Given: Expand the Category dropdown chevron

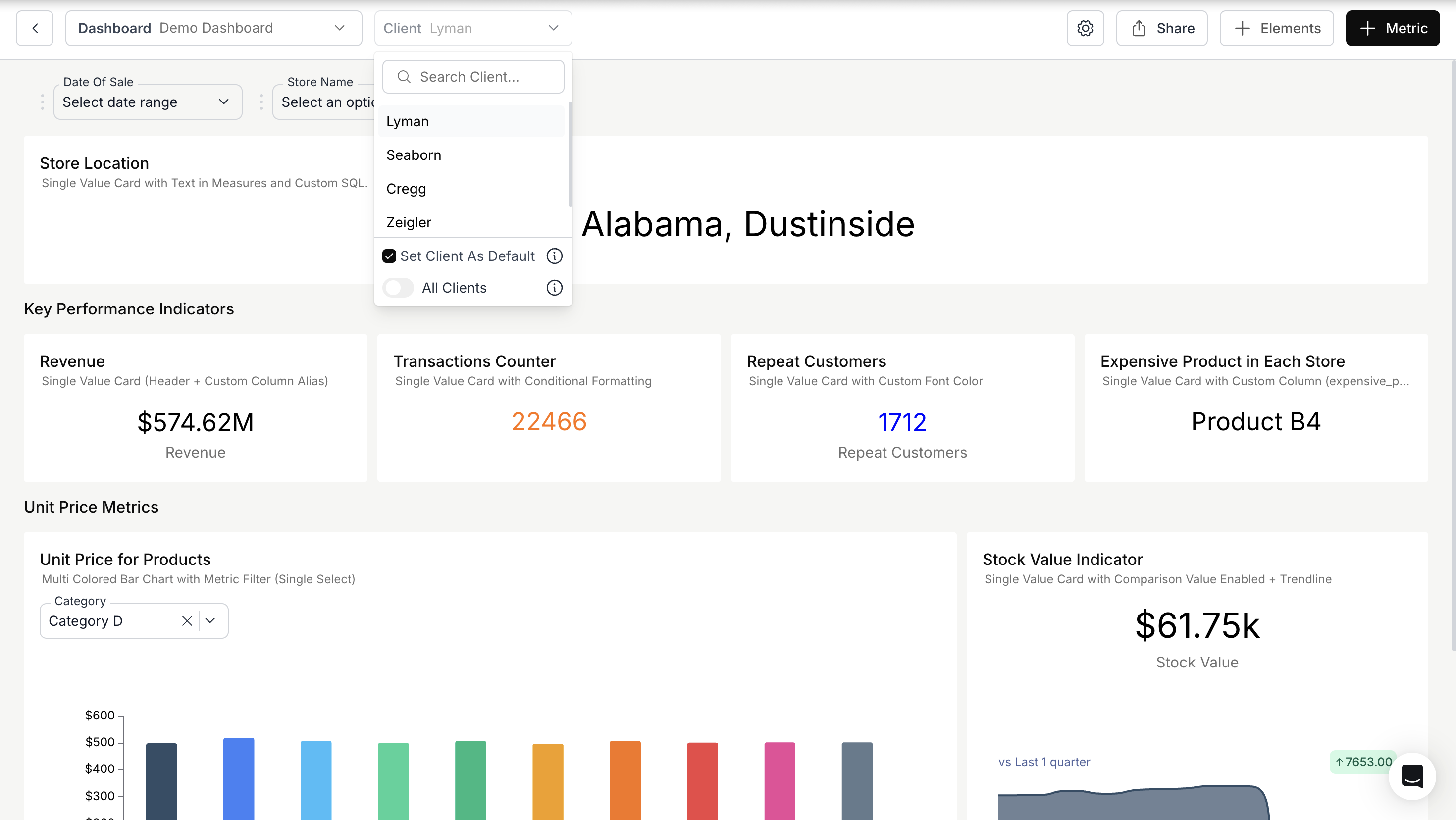Looking at the screenshot, I should coord(210,621).
